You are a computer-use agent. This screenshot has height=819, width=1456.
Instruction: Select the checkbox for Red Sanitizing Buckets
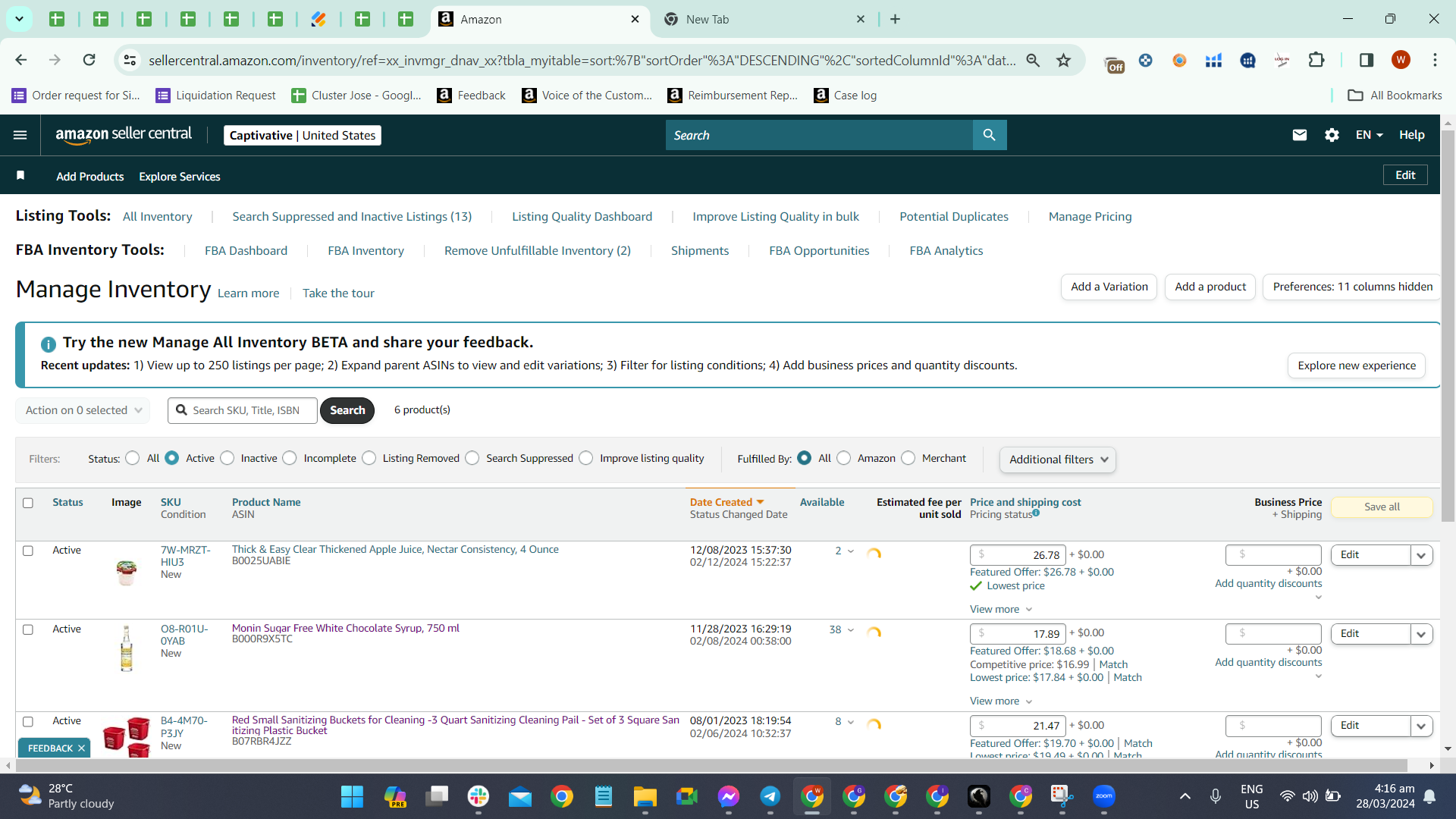pos(28,722)
